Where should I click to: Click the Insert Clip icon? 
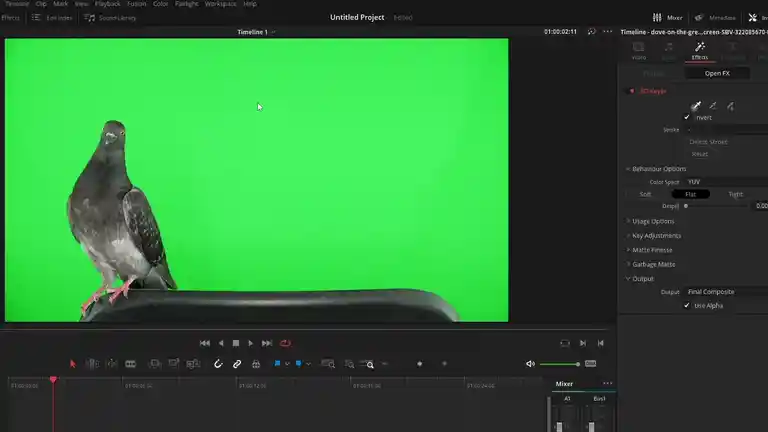155,364
